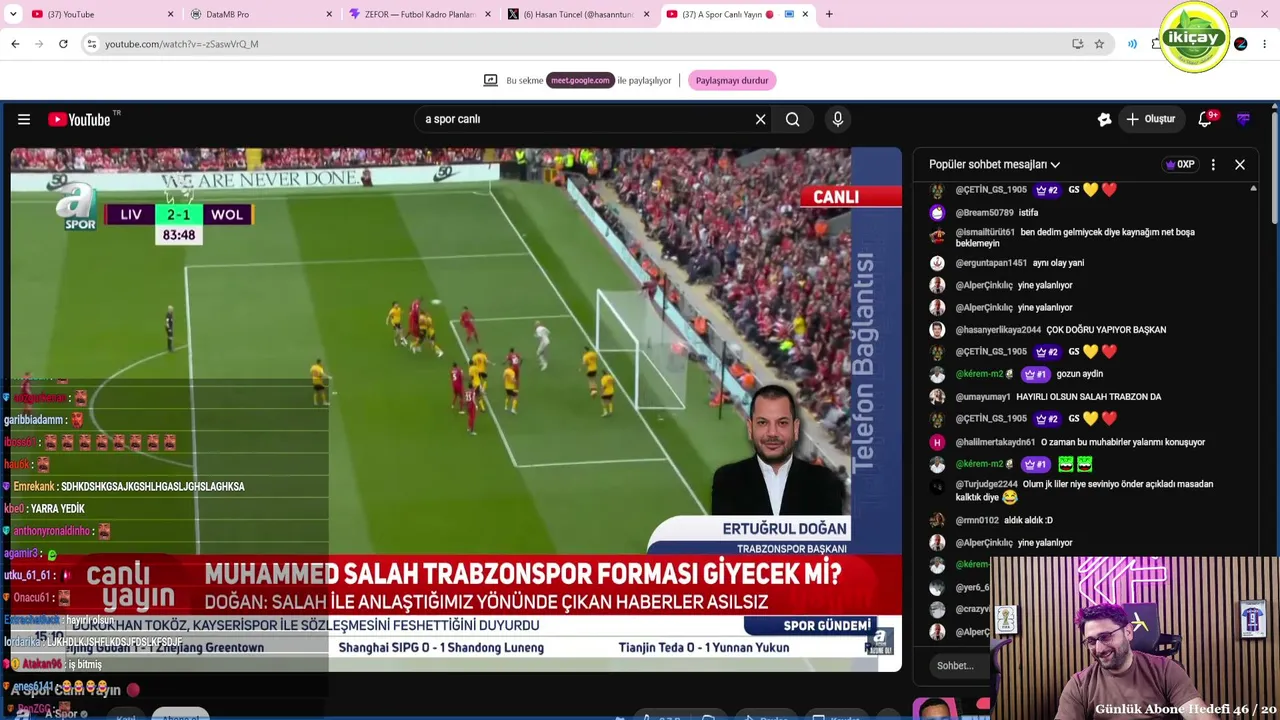
Task: Open @hasanyerlikaya2044 chat avatar
Action: pyautogui.click(x=937, y=330)
